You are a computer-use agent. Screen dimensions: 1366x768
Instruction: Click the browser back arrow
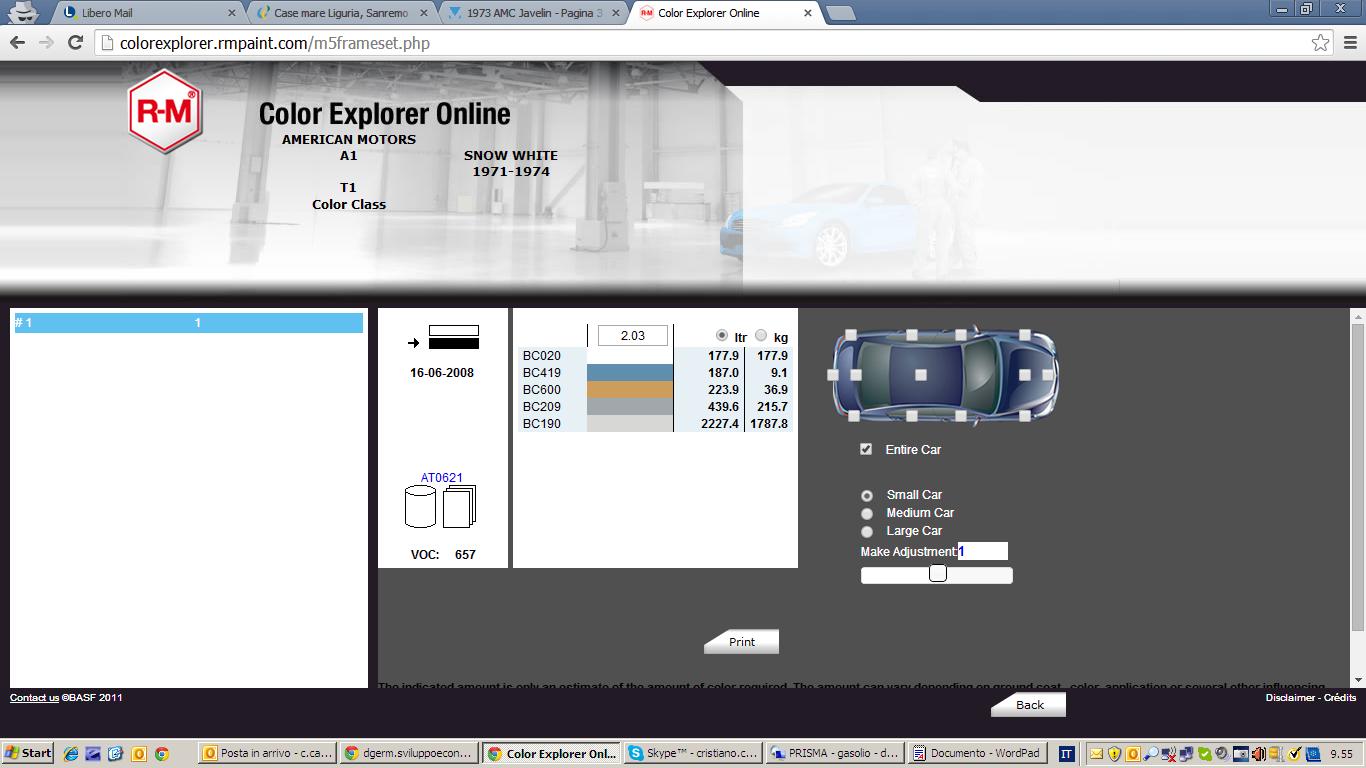(17, 43)
